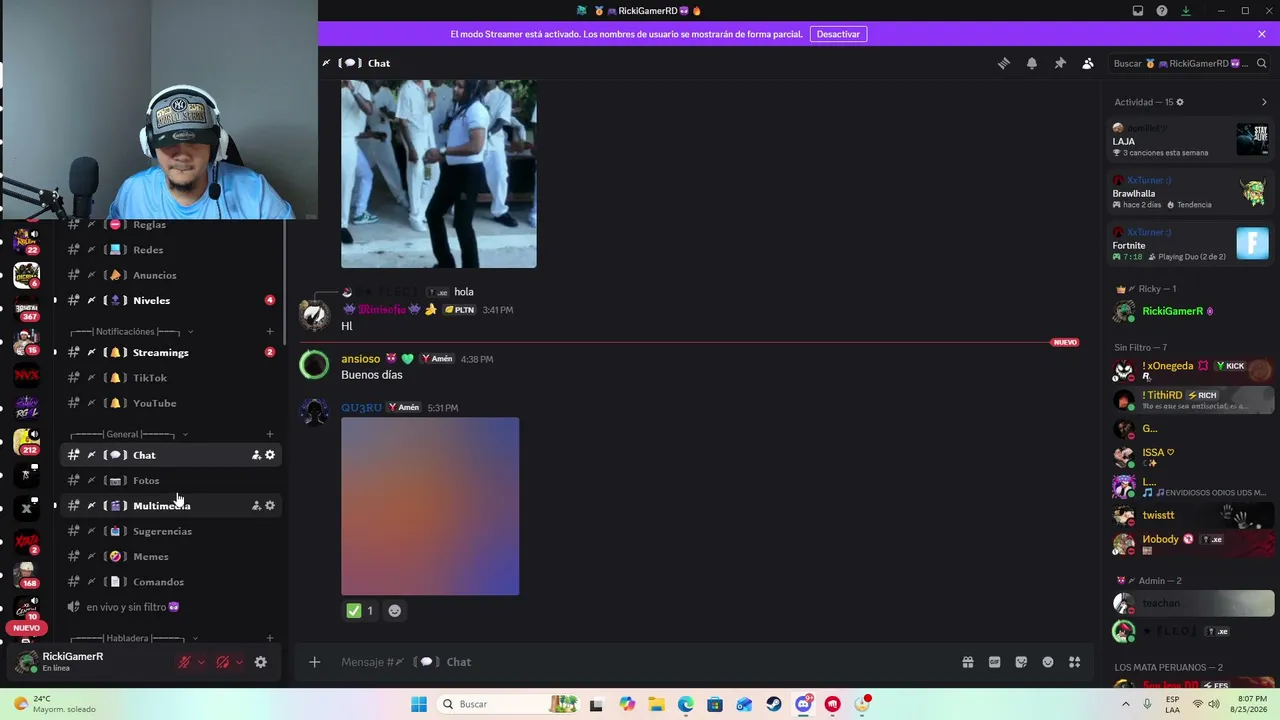Open microphone input options arrow
Image resolution: width=1280 pixels, height=720 pixels.
201,662
